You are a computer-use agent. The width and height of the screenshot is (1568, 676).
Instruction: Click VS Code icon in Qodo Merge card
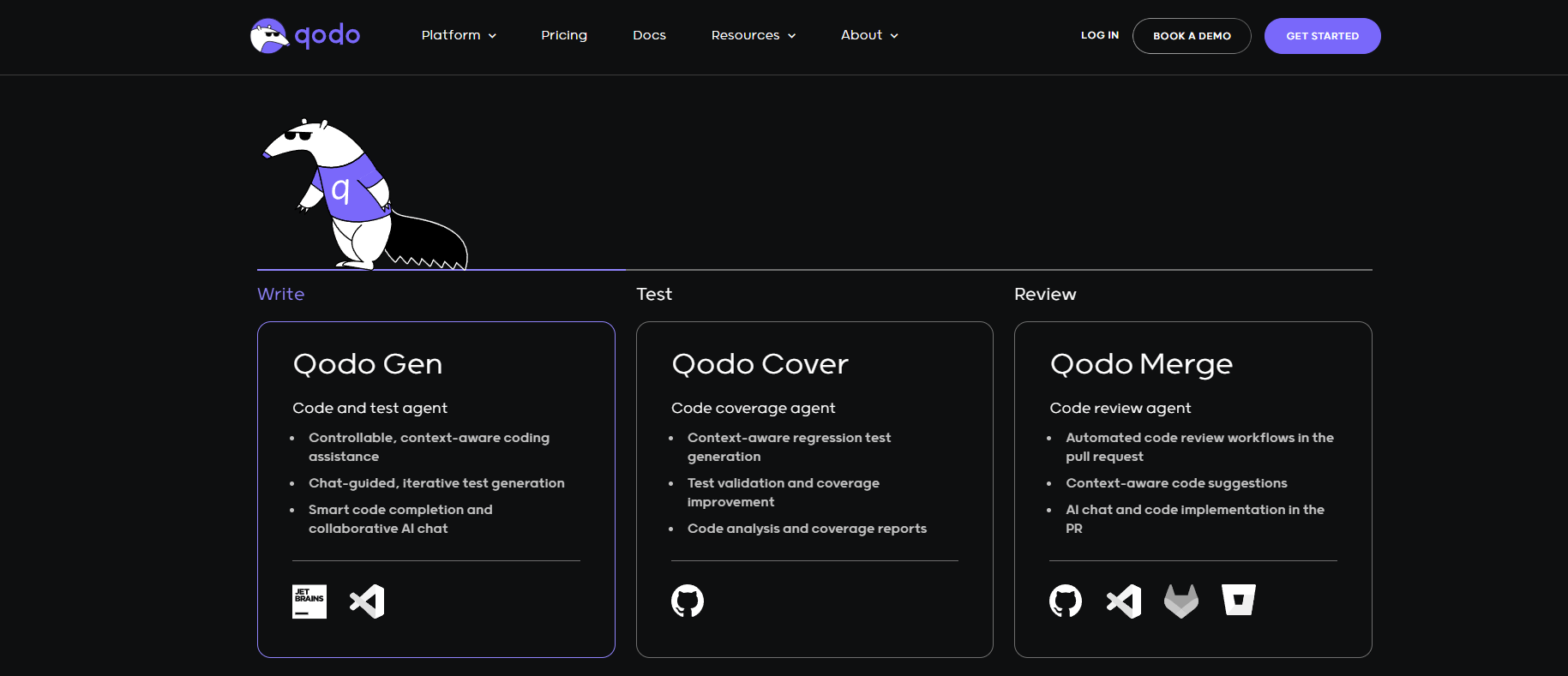[x=1124, y=601]
